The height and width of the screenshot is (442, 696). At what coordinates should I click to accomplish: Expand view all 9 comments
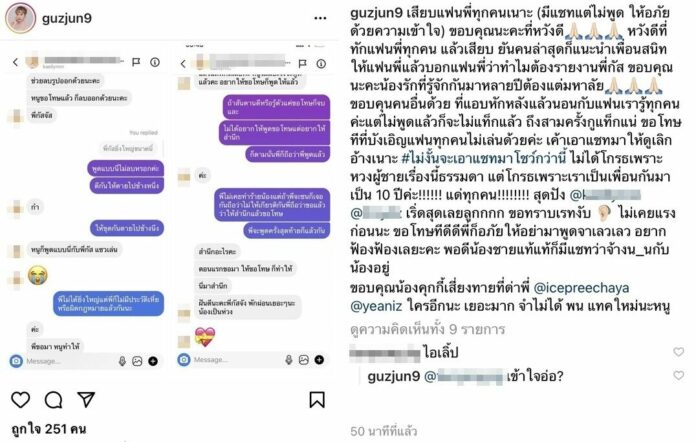click(427, 329)
